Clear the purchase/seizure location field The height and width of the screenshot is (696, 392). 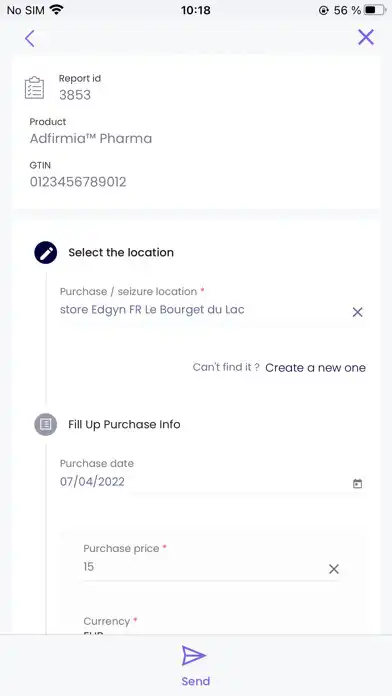[x=357, y=312]
